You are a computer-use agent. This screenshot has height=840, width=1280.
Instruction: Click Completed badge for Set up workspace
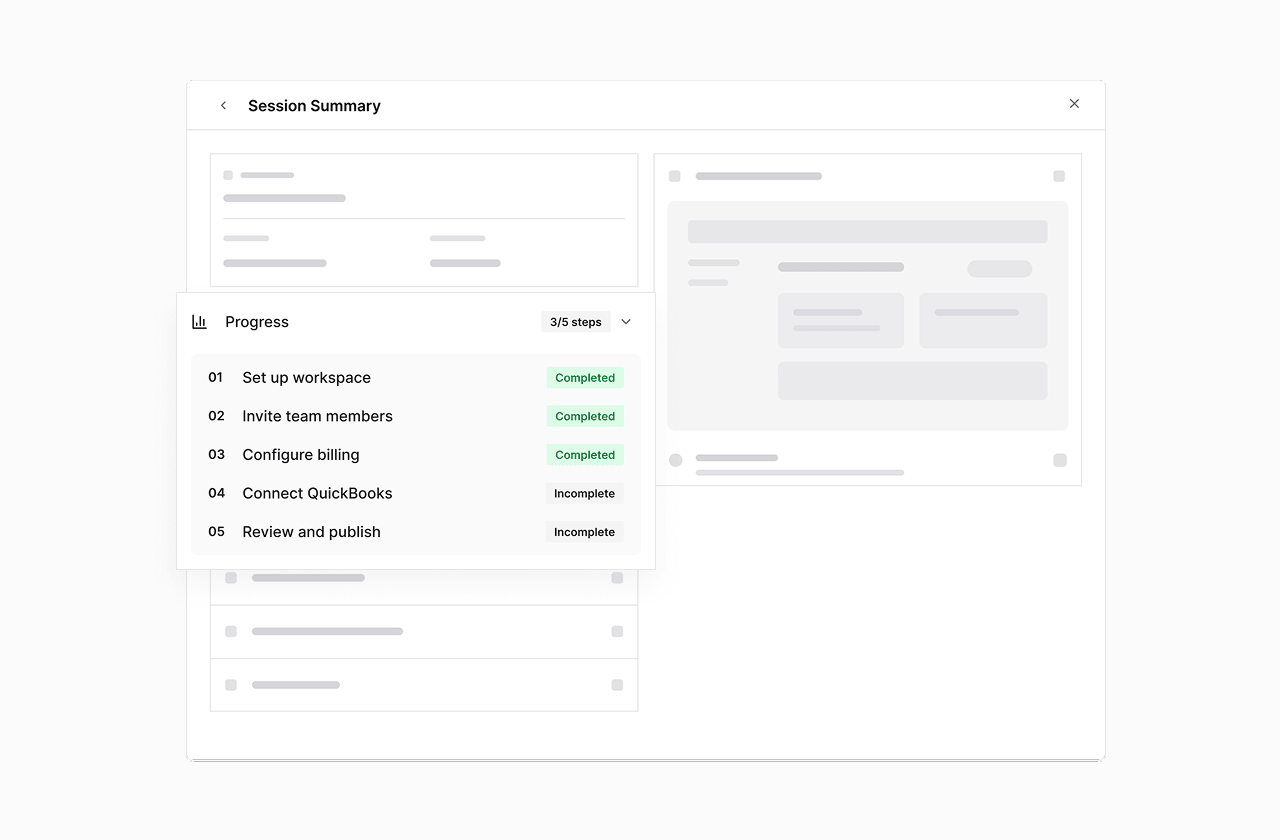point(585,378)
